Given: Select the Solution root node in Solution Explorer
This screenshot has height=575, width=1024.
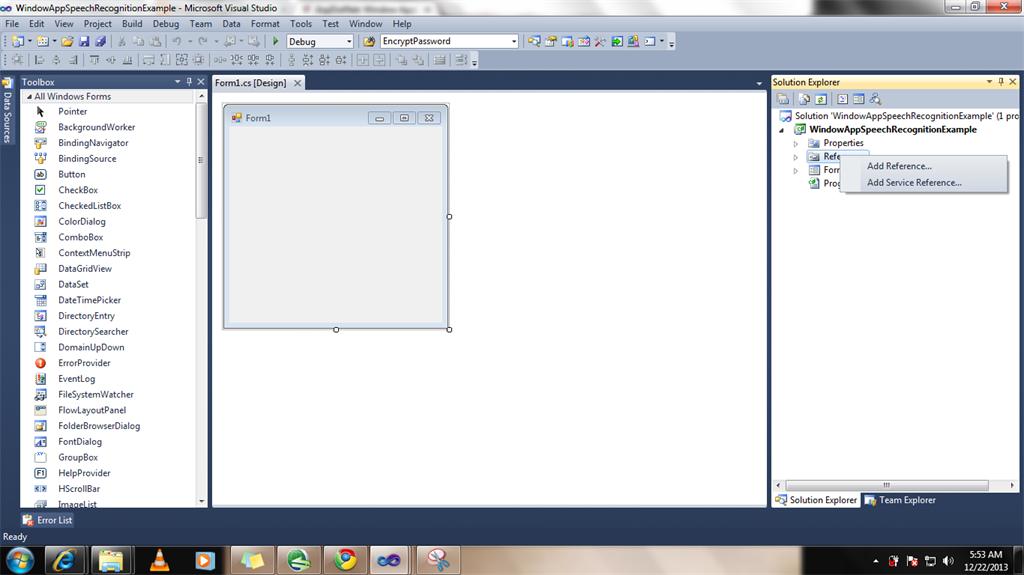Looking at the screenshot, I should click(x=899, y=116).
